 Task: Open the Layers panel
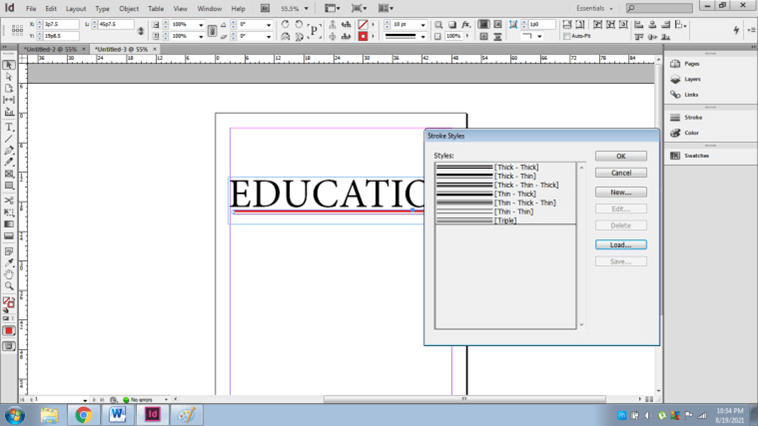click(x=692, y=79)
